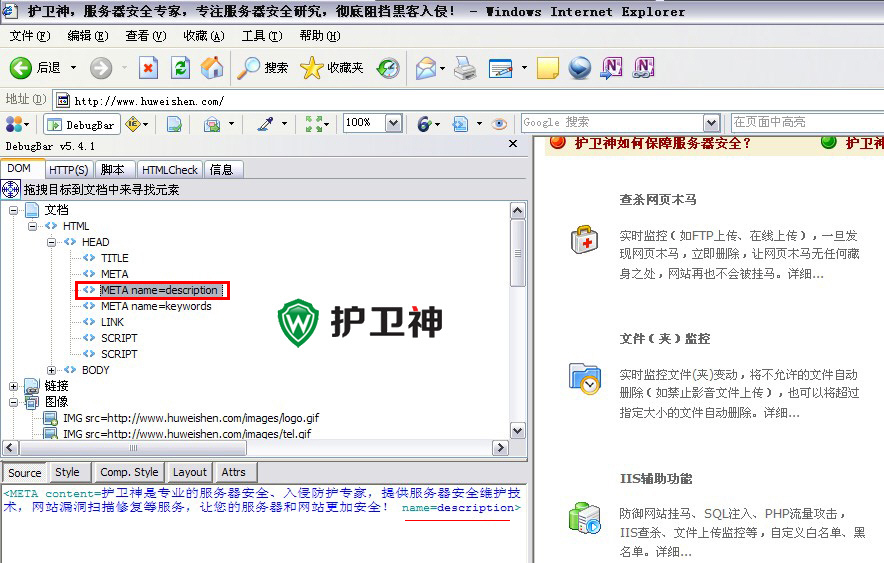Collapse the HTML tree node
884x563 pixels.
pos(33,226)
